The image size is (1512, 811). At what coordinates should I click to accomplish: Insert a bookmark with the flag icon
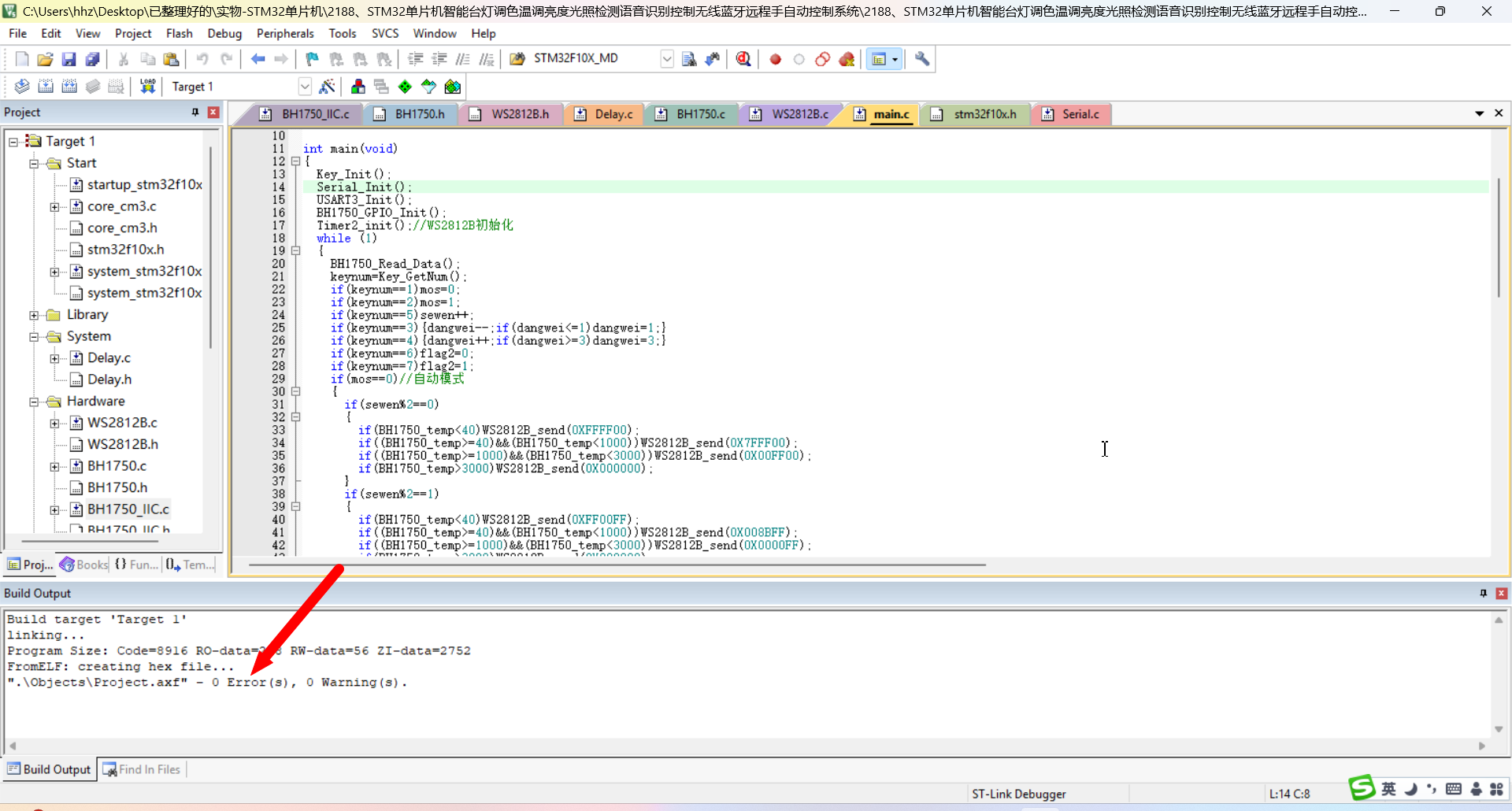point(313,59)
